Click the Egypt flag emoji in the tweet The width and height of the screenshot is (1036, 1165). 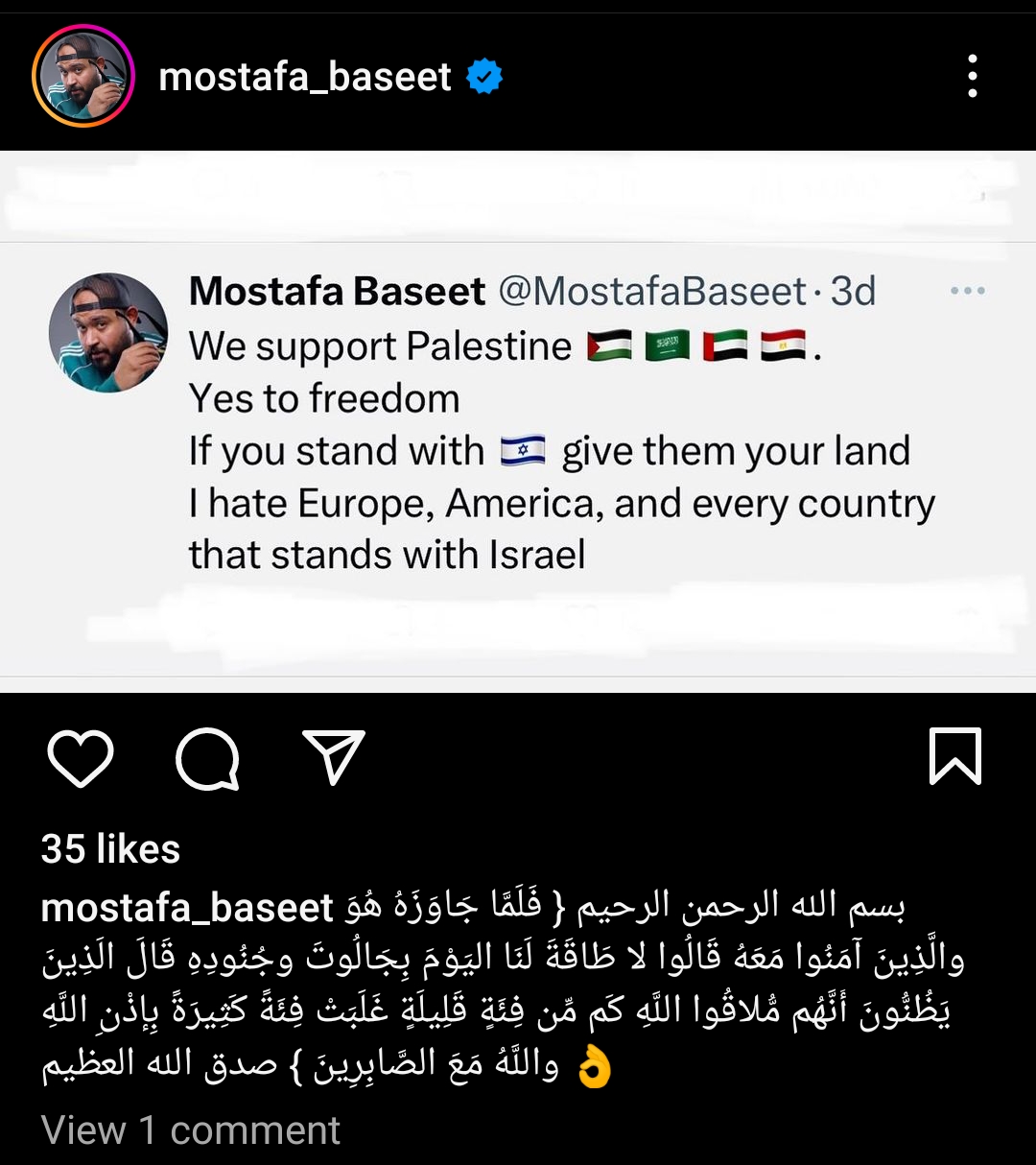783,346
